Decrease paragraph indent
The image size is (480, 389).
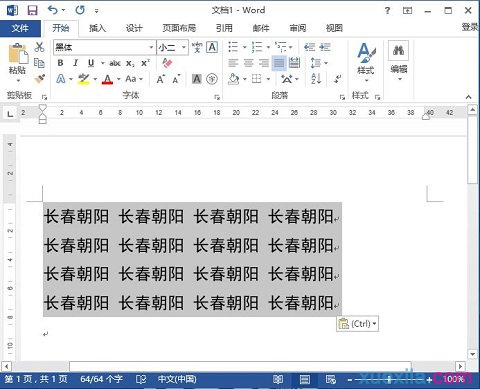(x=310, y=47)
